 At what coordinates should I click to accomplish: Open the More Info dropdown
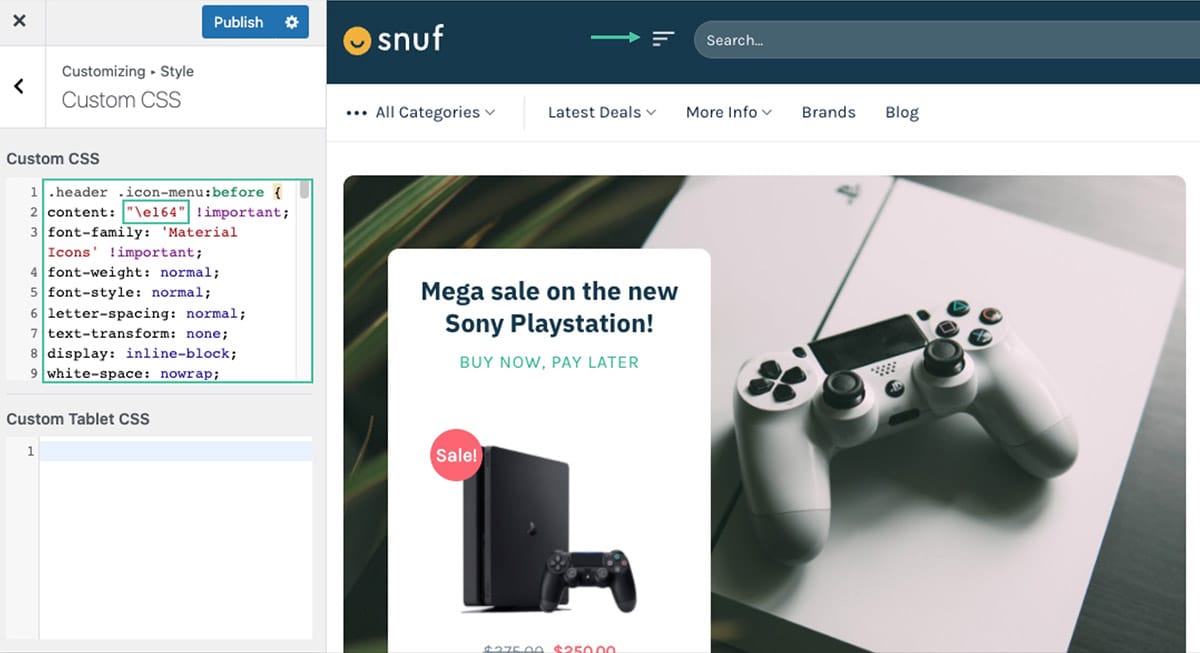(x=729, y=113)
